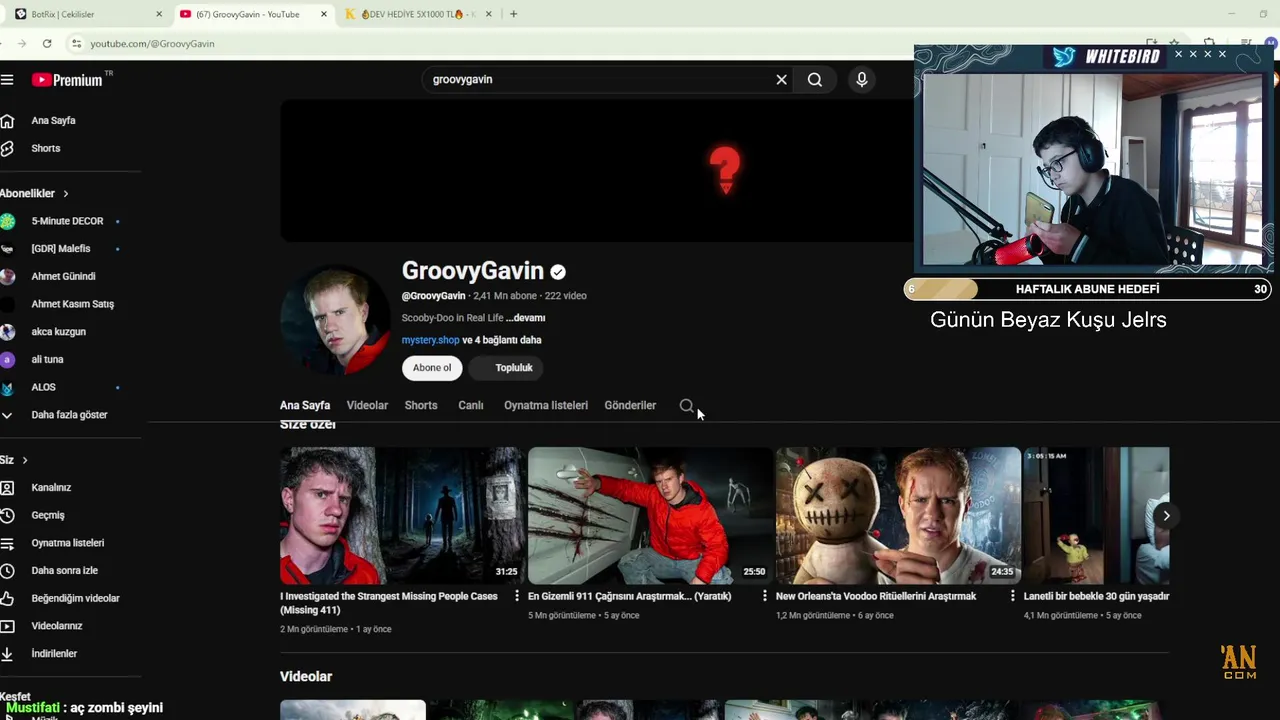The image size is (1280, 720).
Task: Click the Haftalık Abune Hedefi progress bar
Action: click(1088, 289)
